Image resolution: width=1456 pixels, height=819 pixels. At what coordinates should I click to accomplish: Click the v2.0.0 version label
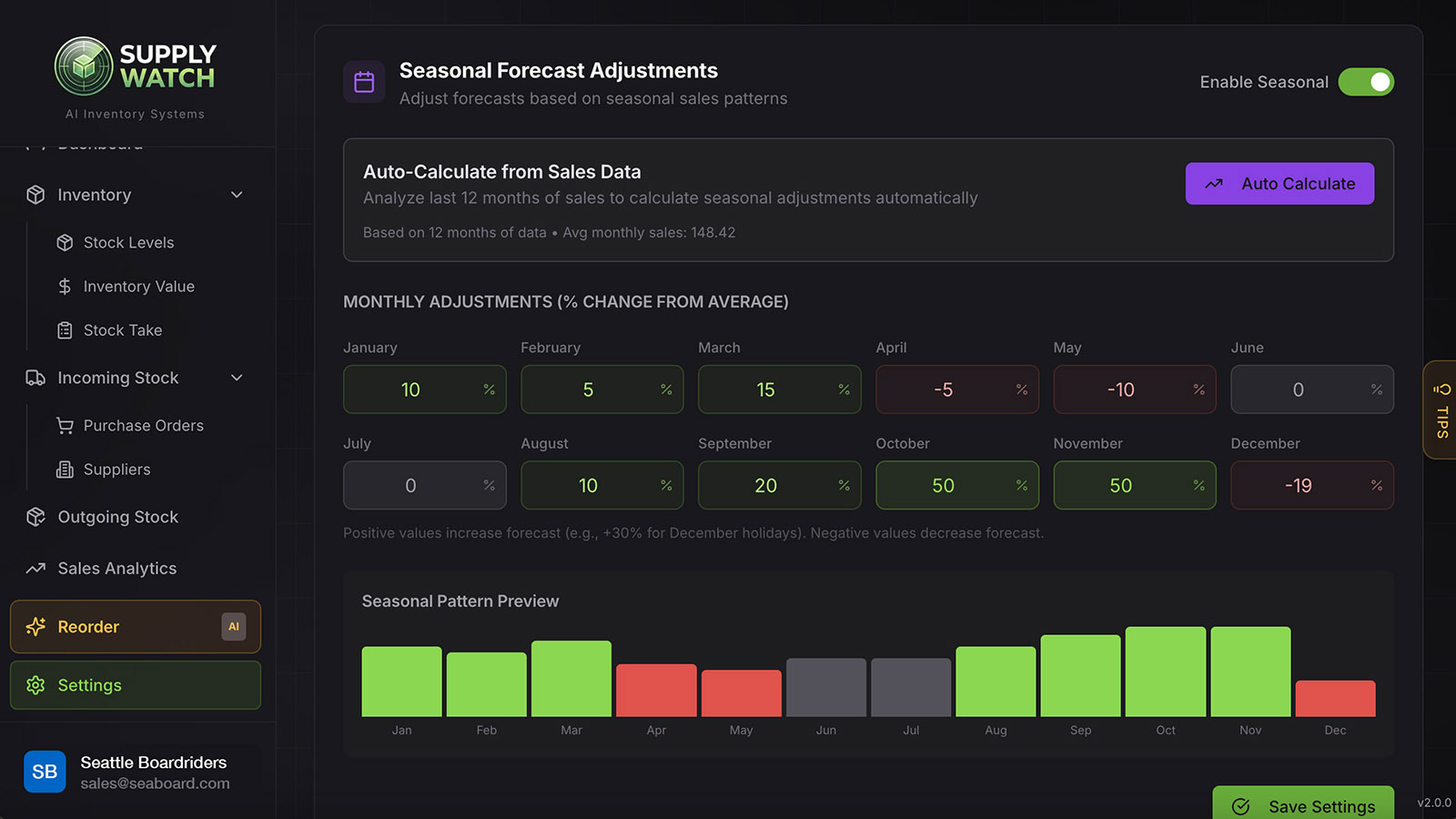tap(1434, 803)
